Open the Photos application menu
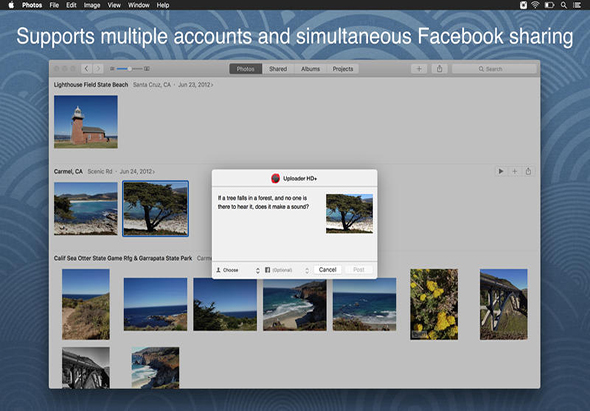 pos(32,5)
